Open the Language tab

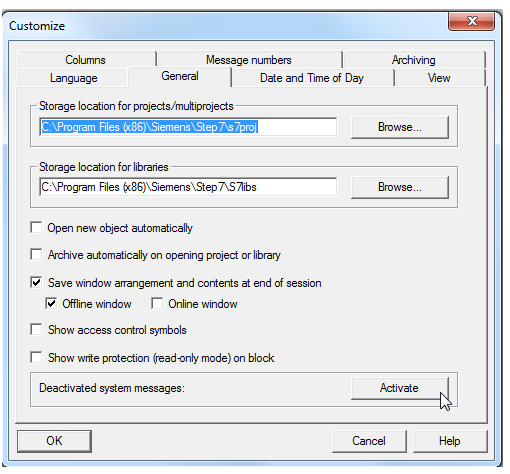pyautogui.click(x=73, y=78)
